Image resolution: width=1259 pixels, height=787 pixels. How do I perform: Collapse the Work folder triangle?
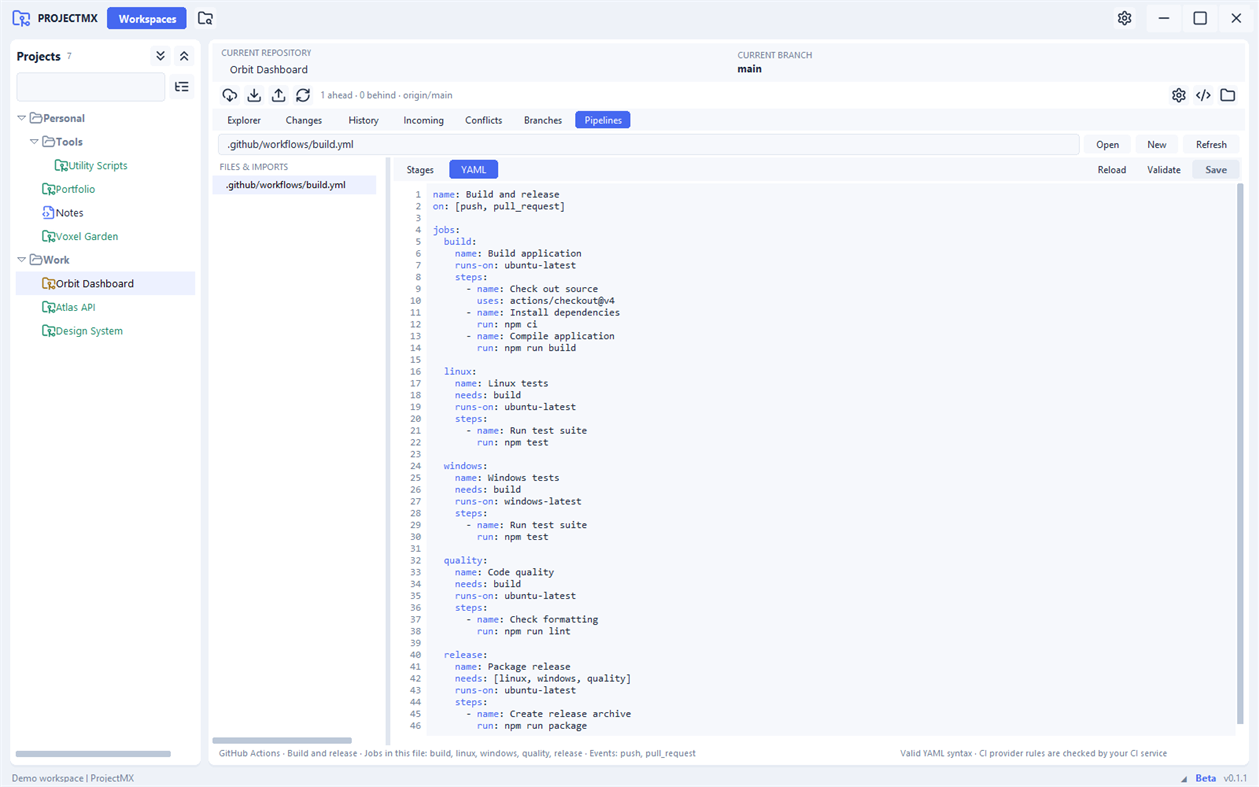(22, 260)
